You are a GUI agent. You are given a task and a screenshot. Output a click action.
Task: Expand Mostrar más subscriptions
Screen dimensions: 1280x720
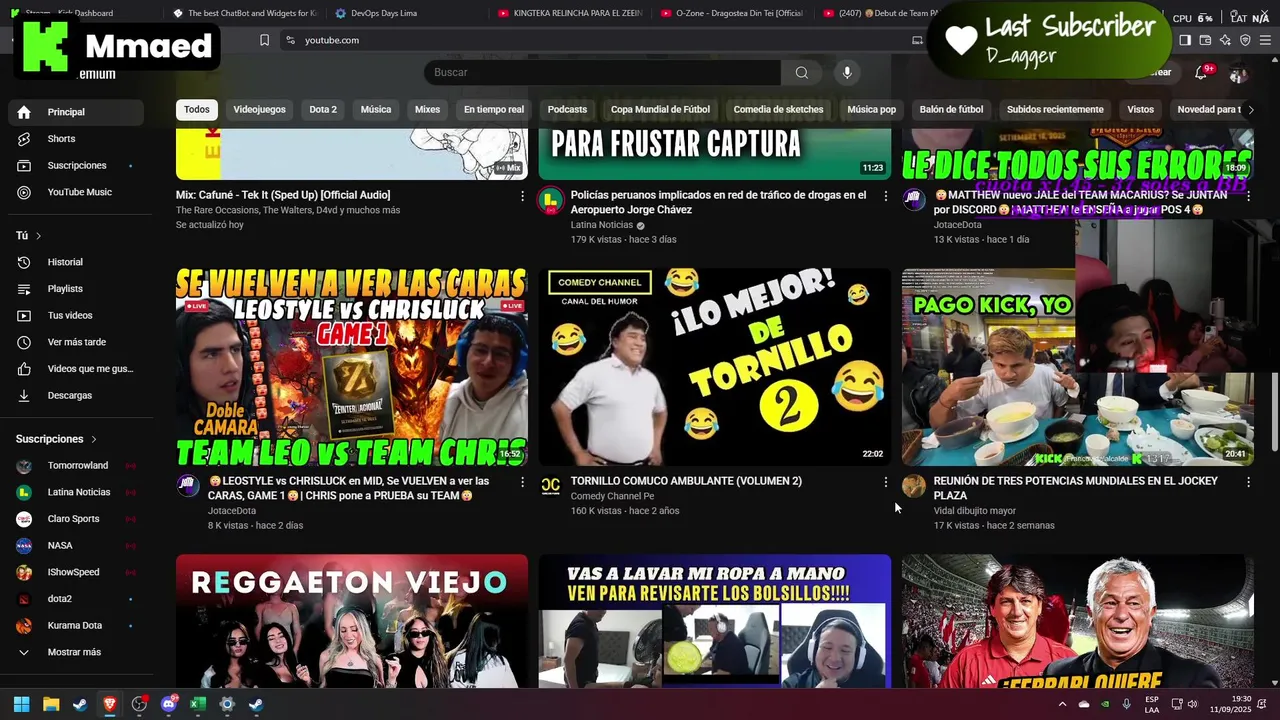(76, 652)
